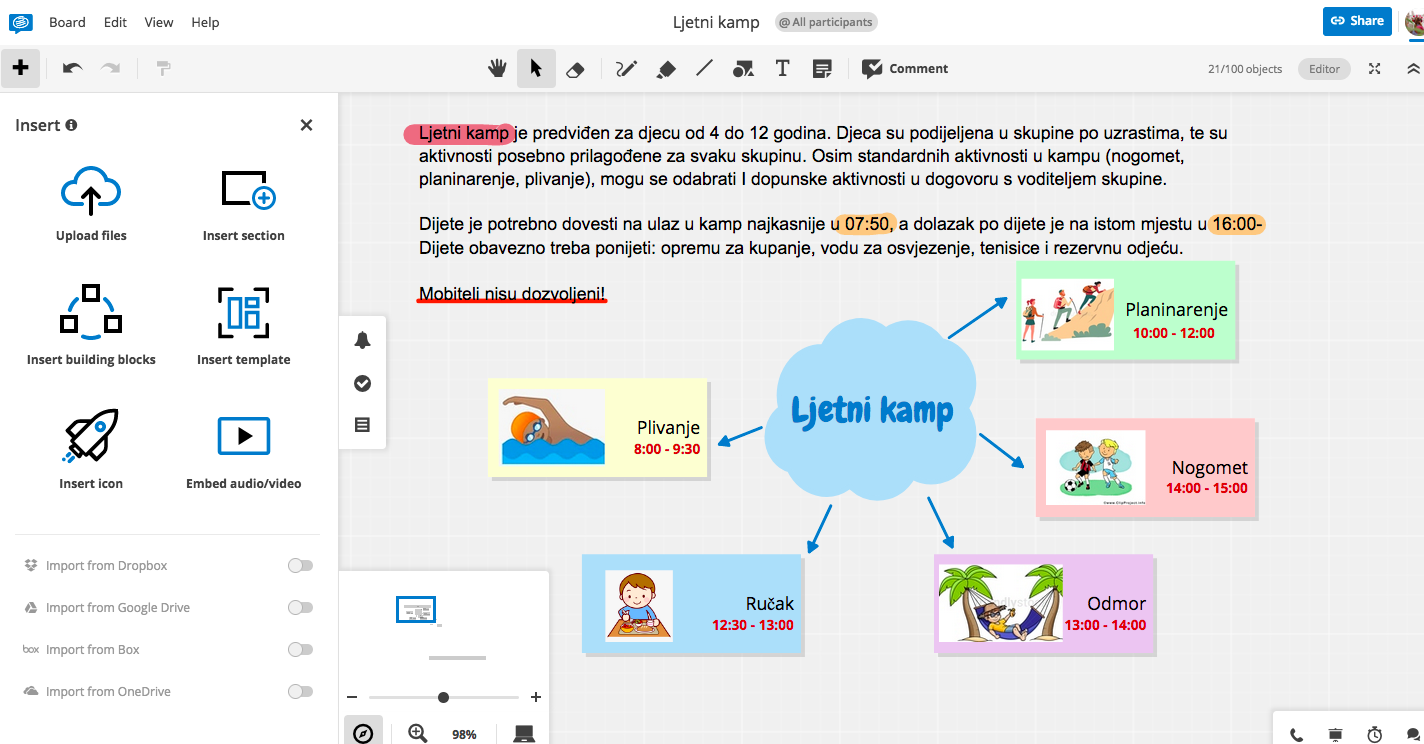Screen dimensions: 1424x744
Task: Adjust the zoom level slider
Action: click(x=443, y=697)
